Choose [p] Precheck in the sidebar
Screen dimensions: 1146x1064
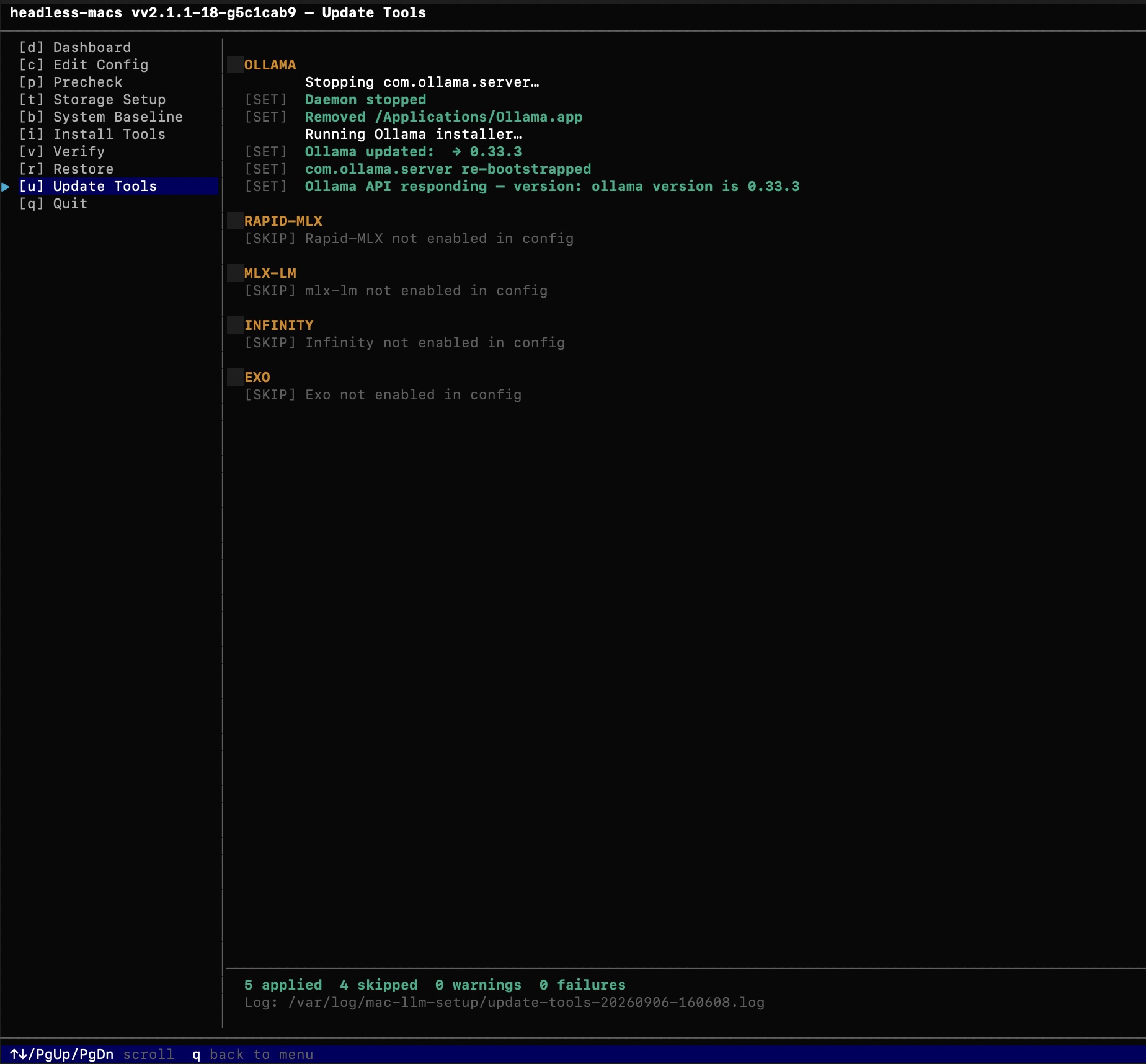tap(71, 82)
